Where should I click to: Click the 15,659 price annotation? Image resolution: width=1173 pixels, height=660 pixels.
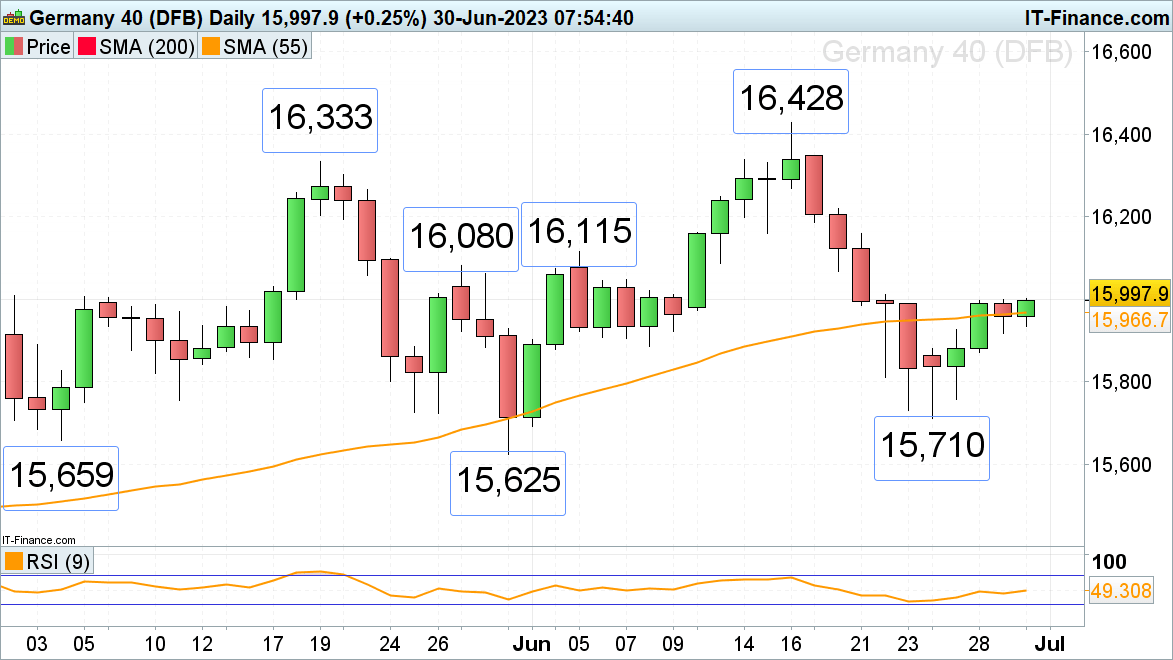[61, 478]
